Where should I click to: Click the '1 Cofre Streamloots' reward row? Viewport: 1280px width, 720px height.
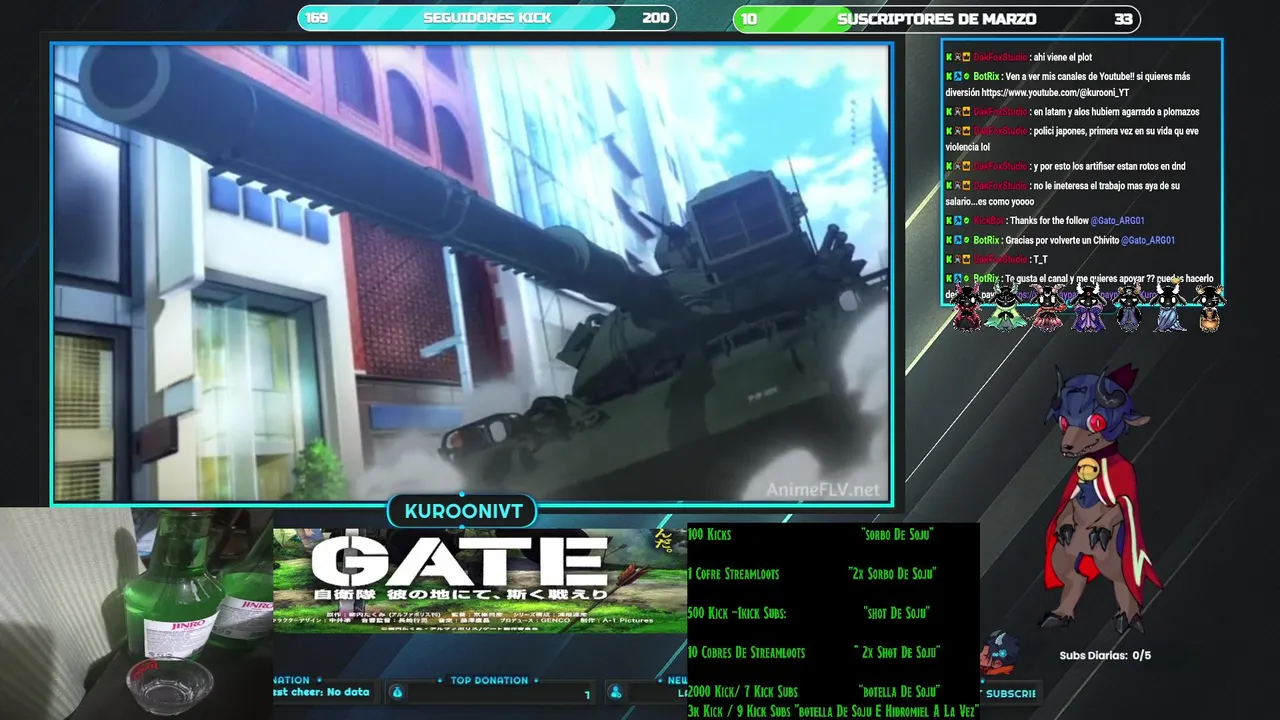click(x=812, y=574)
